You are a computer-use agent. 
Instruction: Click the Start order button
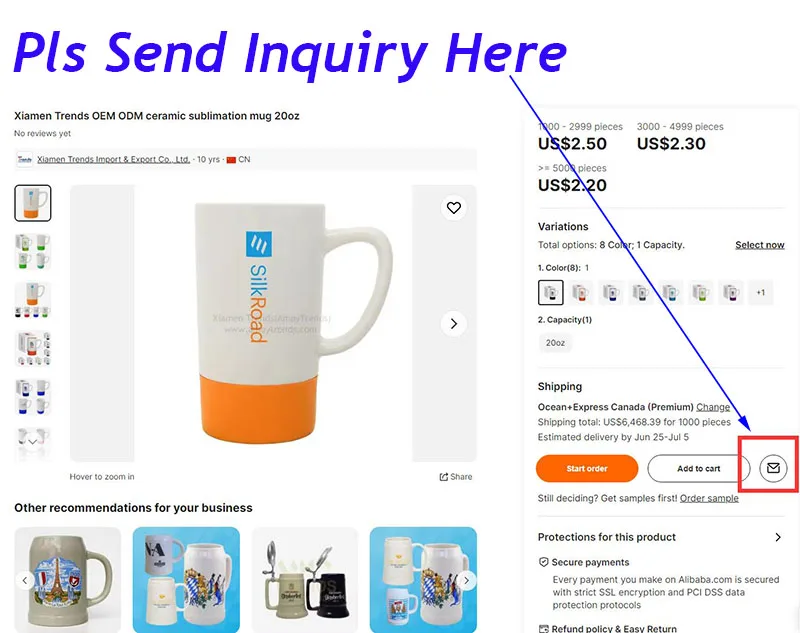pos(587,468)
